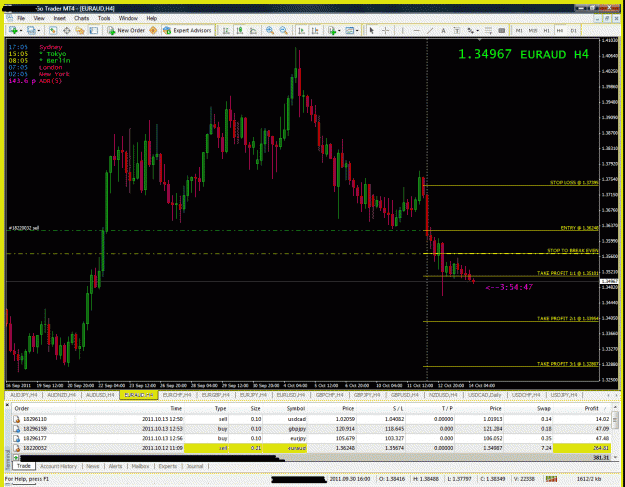Viewport: 625px width, 487px height.
Task: Click the New Chart icon
Action: pos(13,30)
